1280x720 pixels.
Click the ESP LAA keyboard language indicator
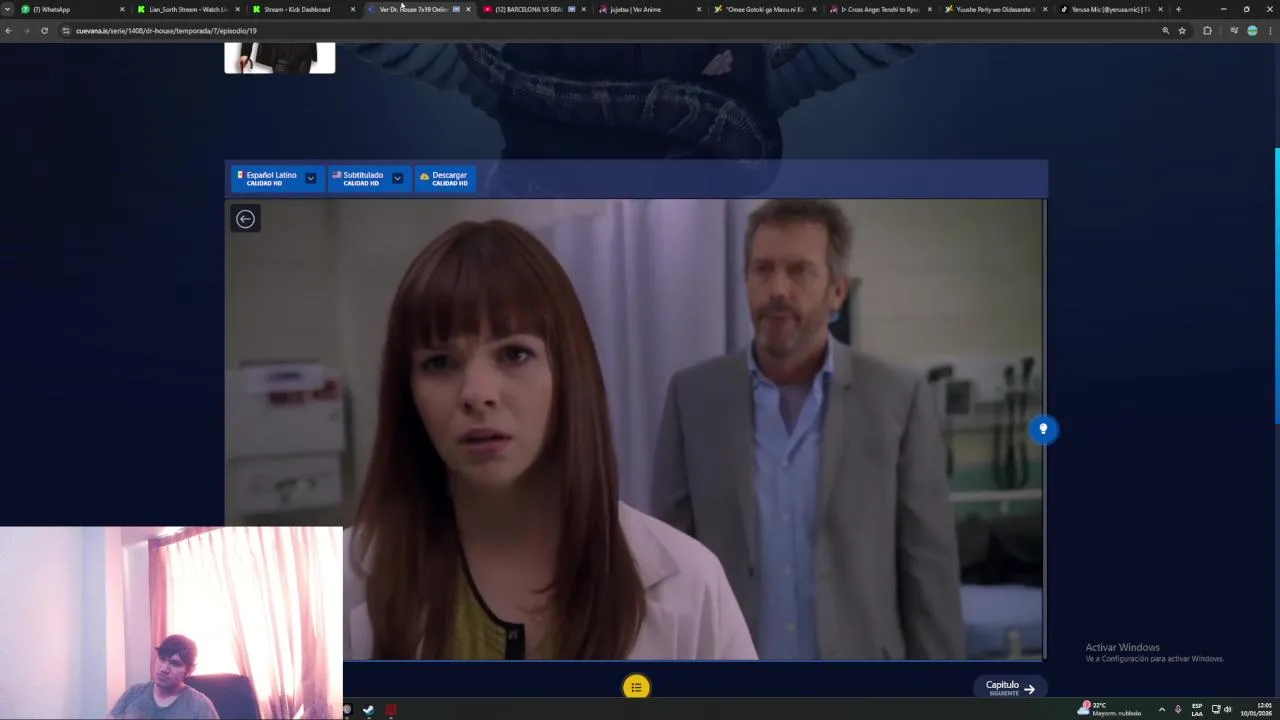[x=1197, y=710]
